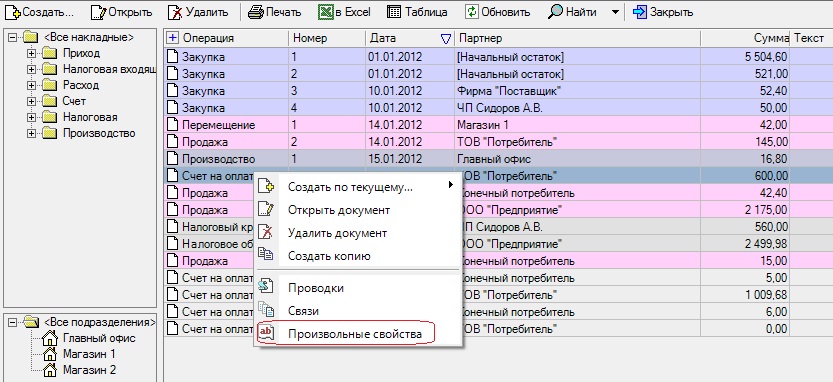Sort by the Дата column header
The height and width of the screenshot is (382, 833).
click(410, 38)
